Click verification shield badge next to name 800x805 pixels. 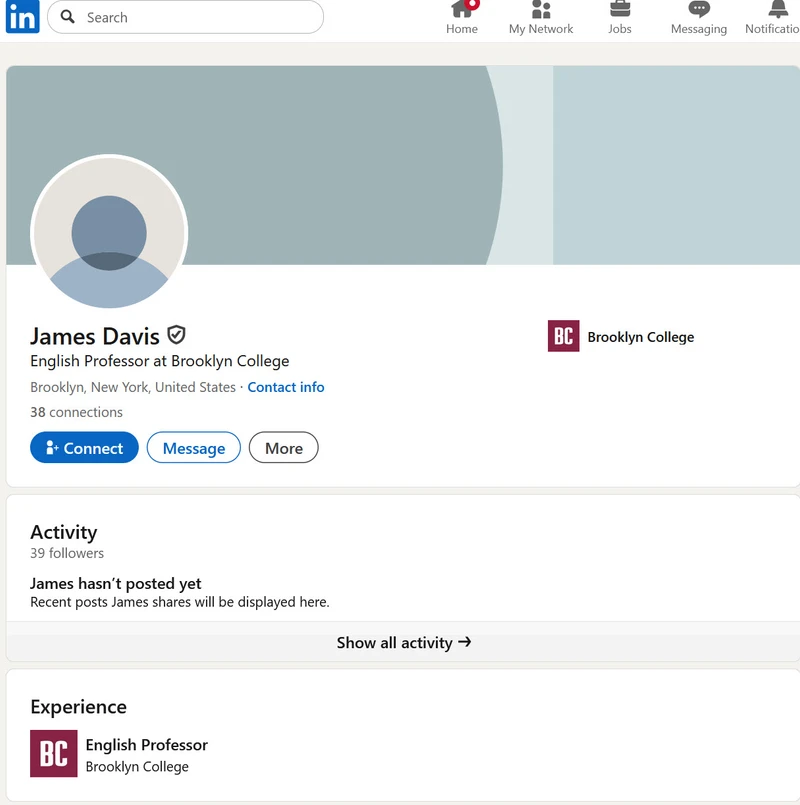(x=176, y=335)
